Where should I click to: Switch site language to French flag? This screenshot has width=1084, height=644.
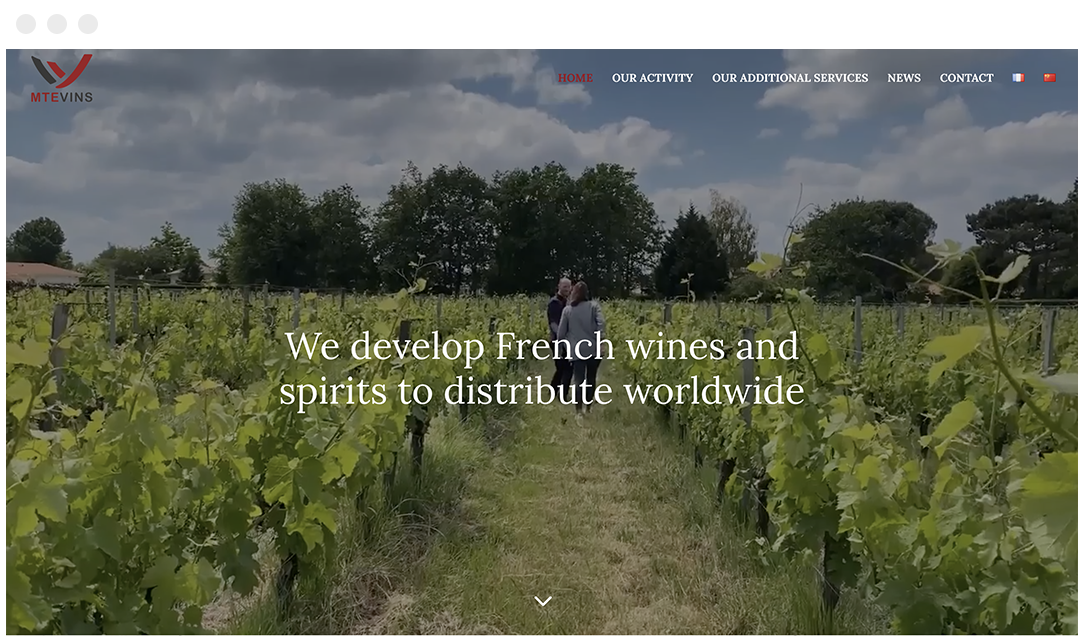point(1018,78)
